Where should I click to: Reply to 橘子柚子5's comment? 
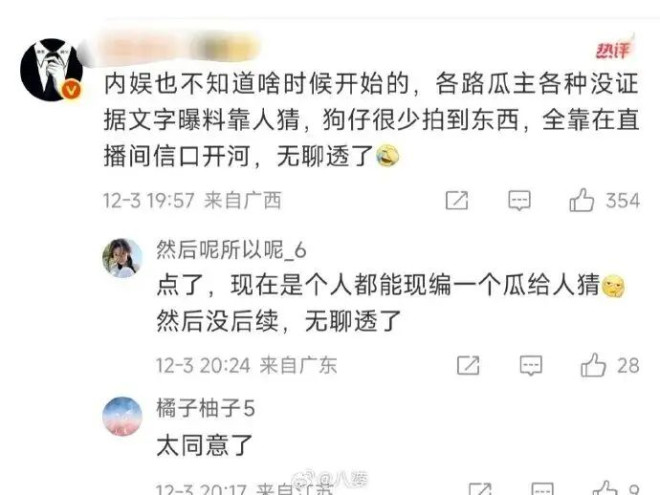[x=543, y=489]
